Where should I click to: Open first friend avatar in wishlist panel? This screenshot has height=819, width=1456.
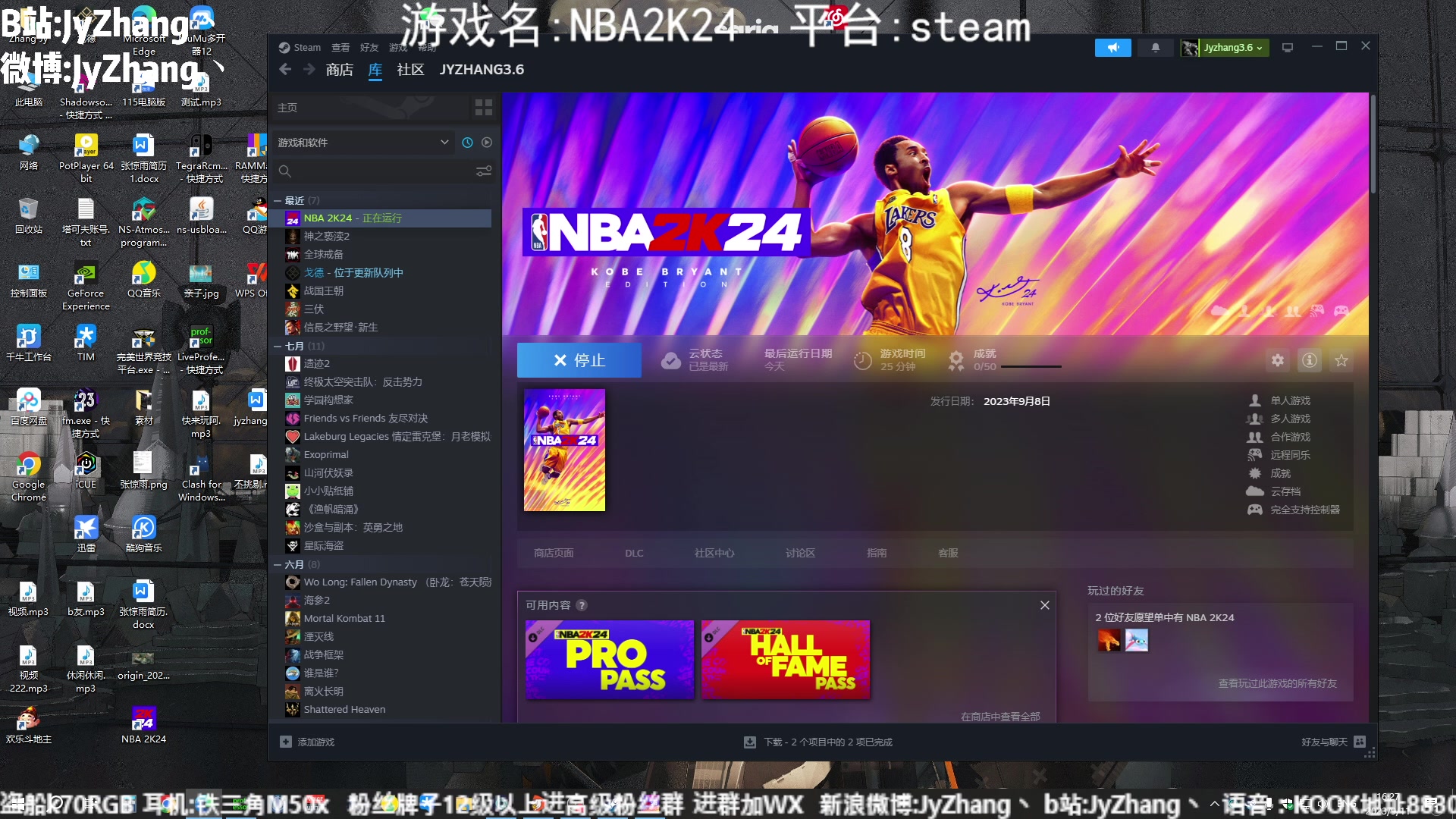pos(1109,641)
